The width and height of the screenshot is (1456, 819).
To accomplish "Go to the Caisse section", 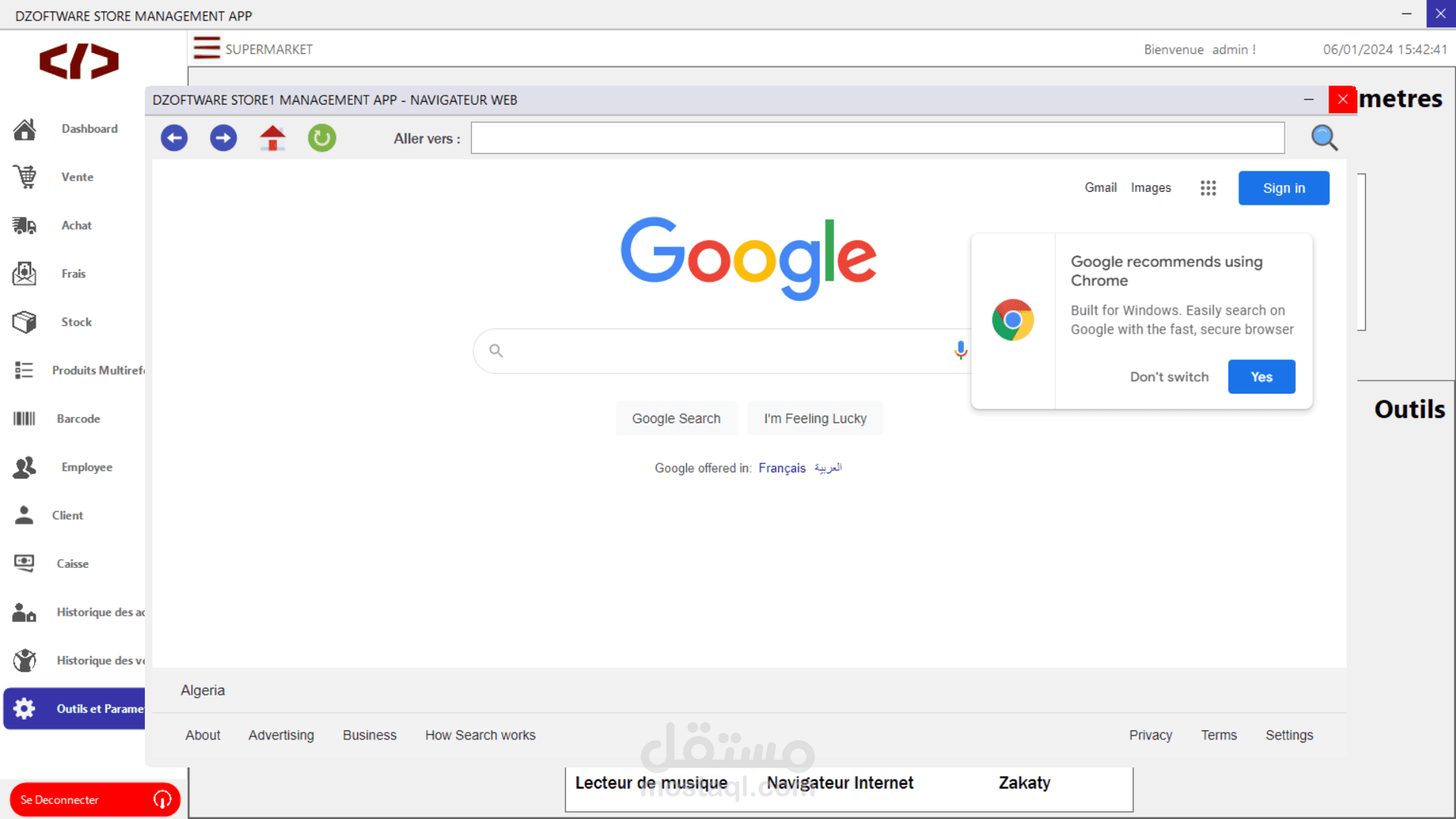I will [x=72, y=563].
